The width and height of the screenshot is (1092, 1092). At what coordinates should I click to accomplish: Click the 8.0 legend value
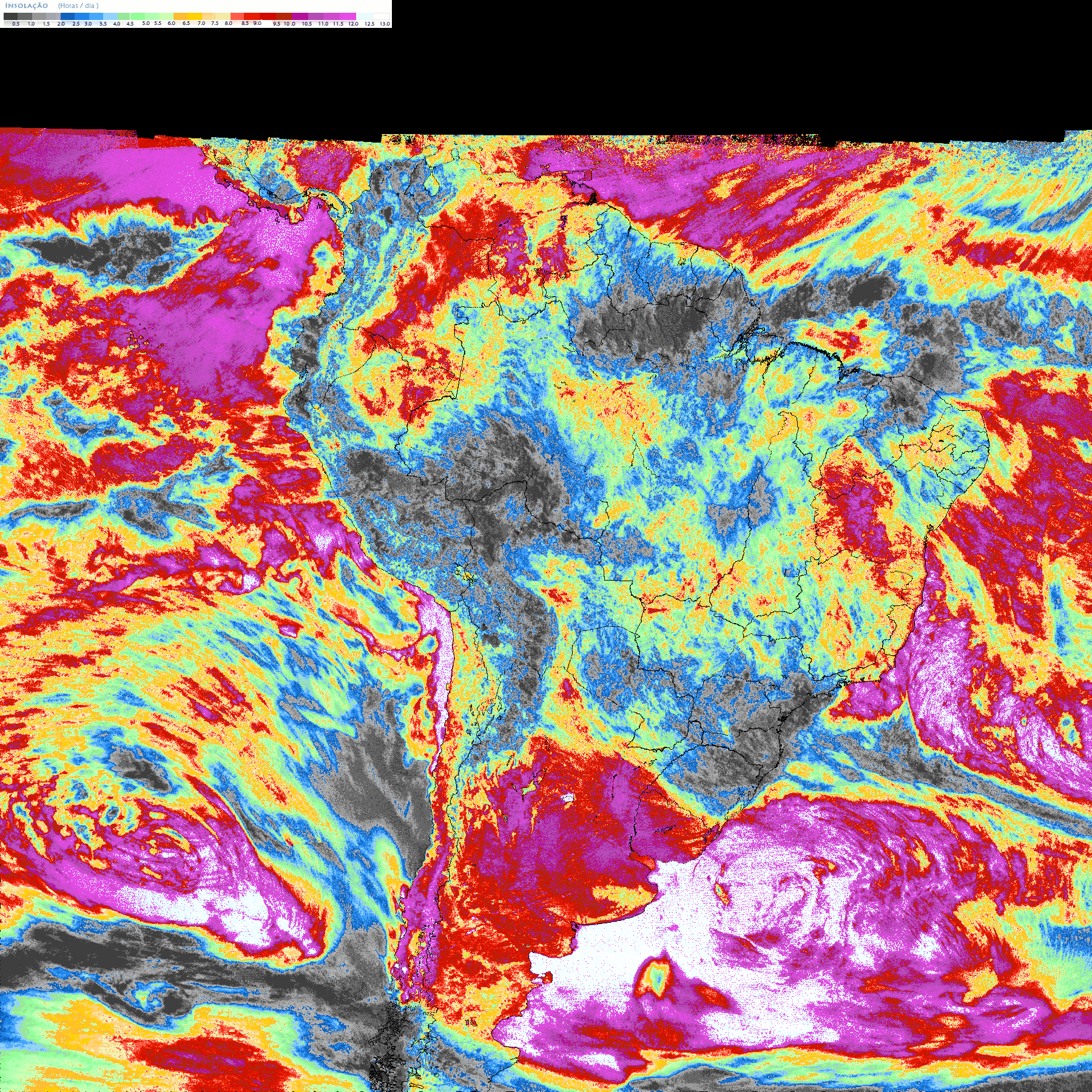[229, 23]
